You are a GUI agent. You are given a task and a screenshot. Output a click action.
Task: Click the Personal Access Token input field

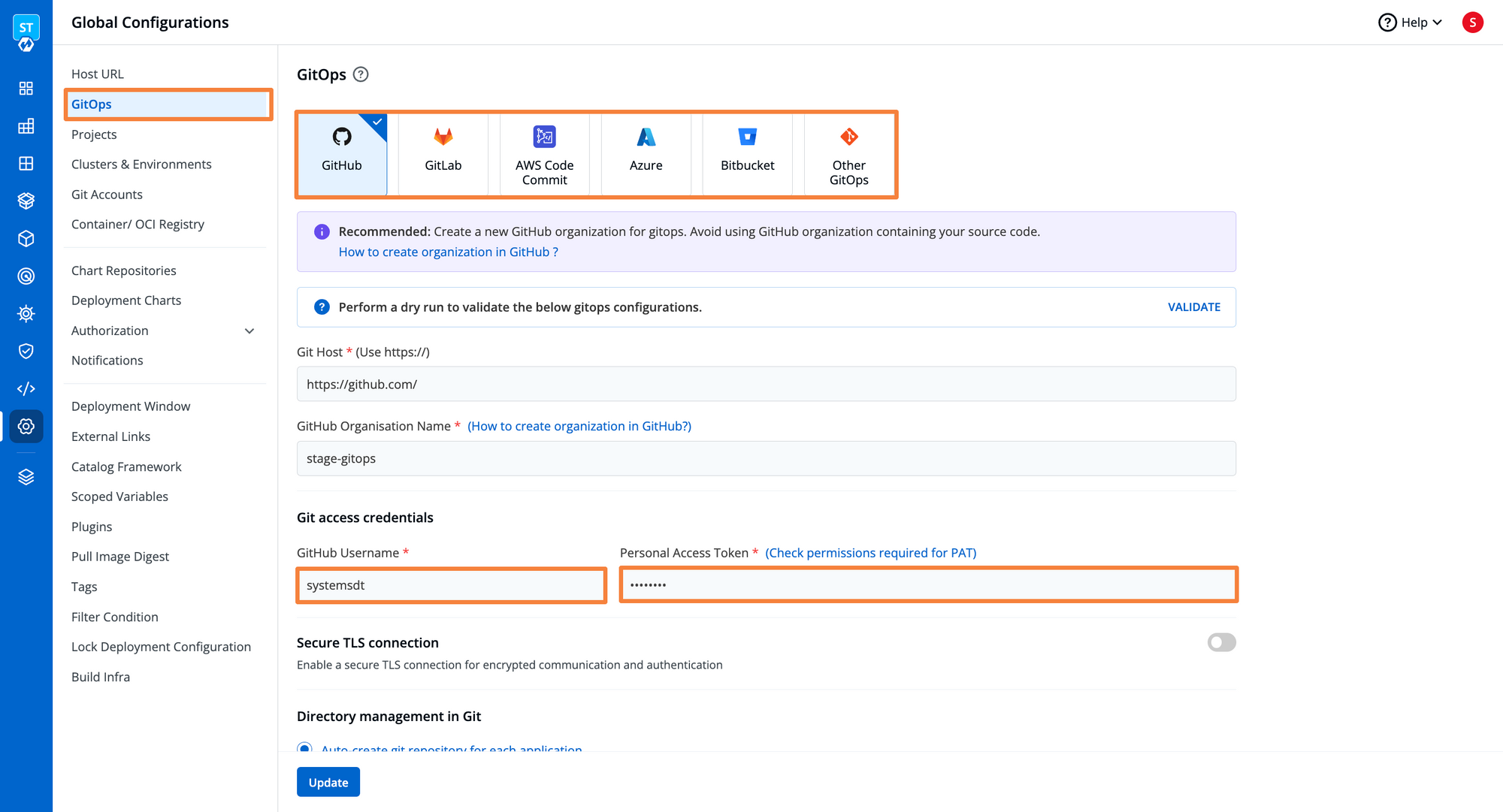[x=927, y=584]
